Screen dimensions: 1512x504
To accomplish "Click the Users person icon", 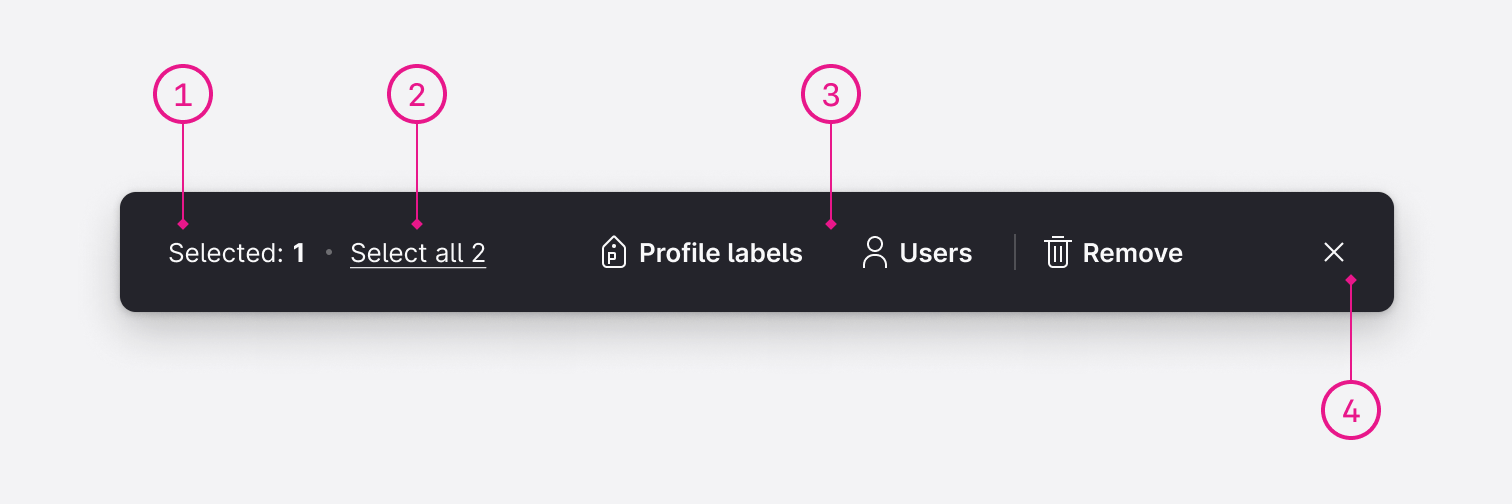I will (875, 252).
